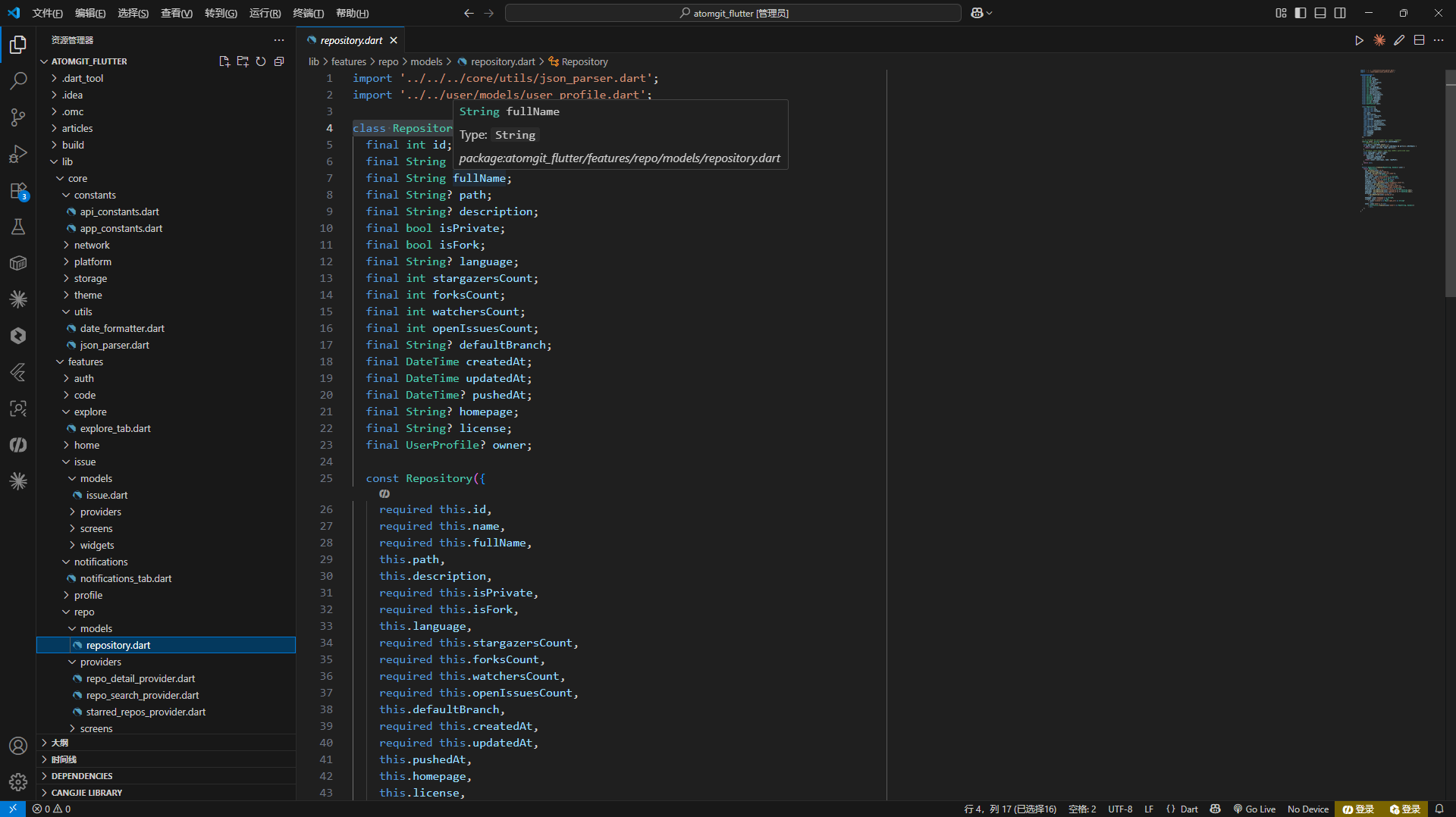Collapse the features folder
This screenshot has height=817, width=1456.
(x=86, y=362)
